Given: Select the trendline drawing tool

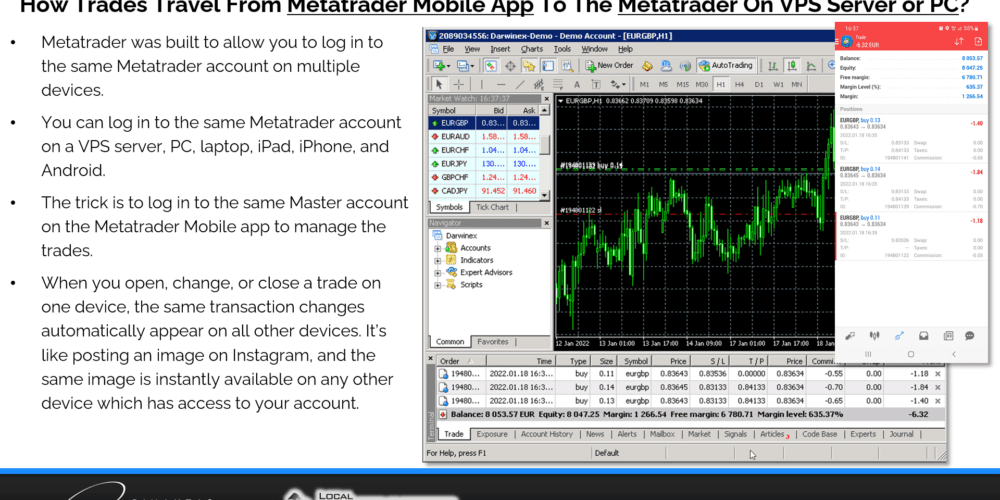Looking at the screenshot, I should (520, 84).
